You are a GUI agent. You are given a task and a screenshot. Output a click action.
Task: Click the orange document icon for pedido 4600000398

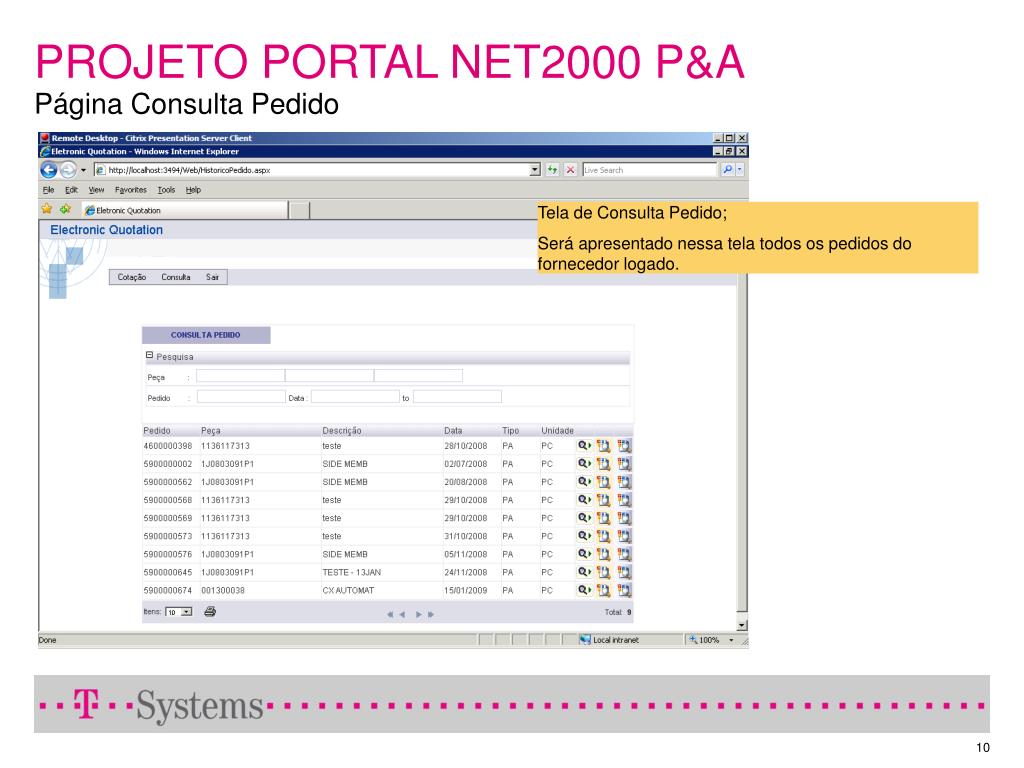point(604,446)
